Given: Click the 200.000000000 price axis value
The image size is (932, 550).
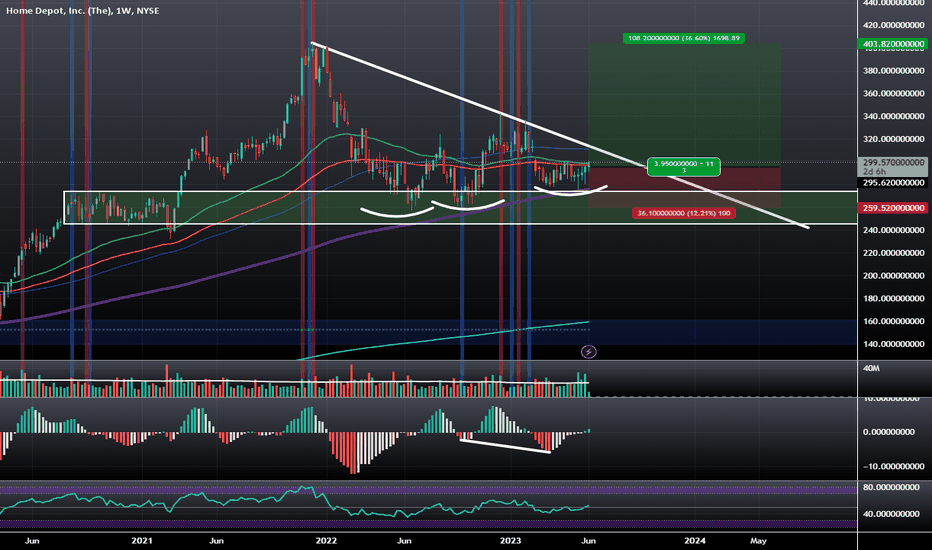Looking at the screenshot, I should click(893, 276).
